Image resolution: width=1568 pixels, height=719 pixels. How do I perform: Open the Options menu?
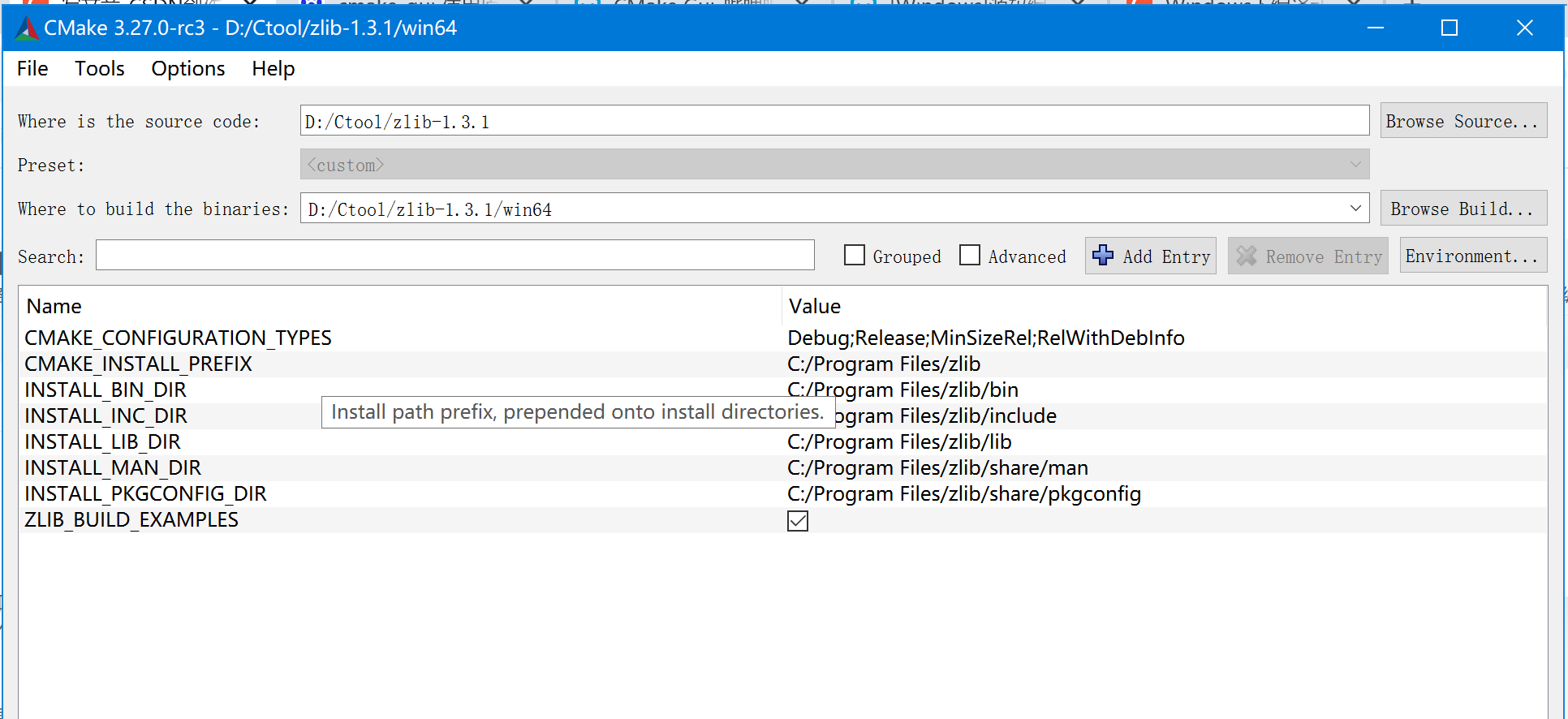[188, 69]
